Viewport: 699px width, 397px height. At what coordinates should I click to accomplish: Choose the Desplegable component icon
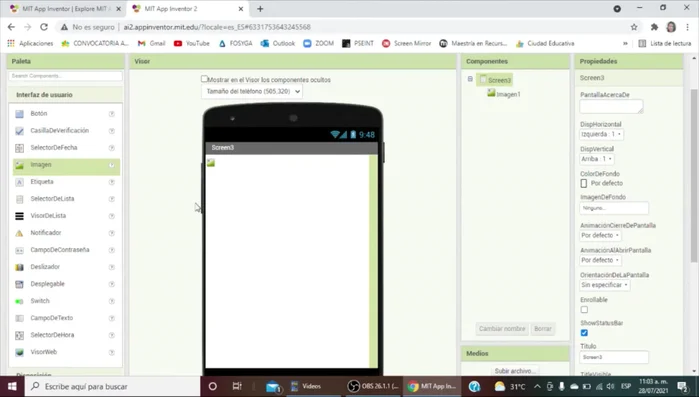click(x=19, y=284)
